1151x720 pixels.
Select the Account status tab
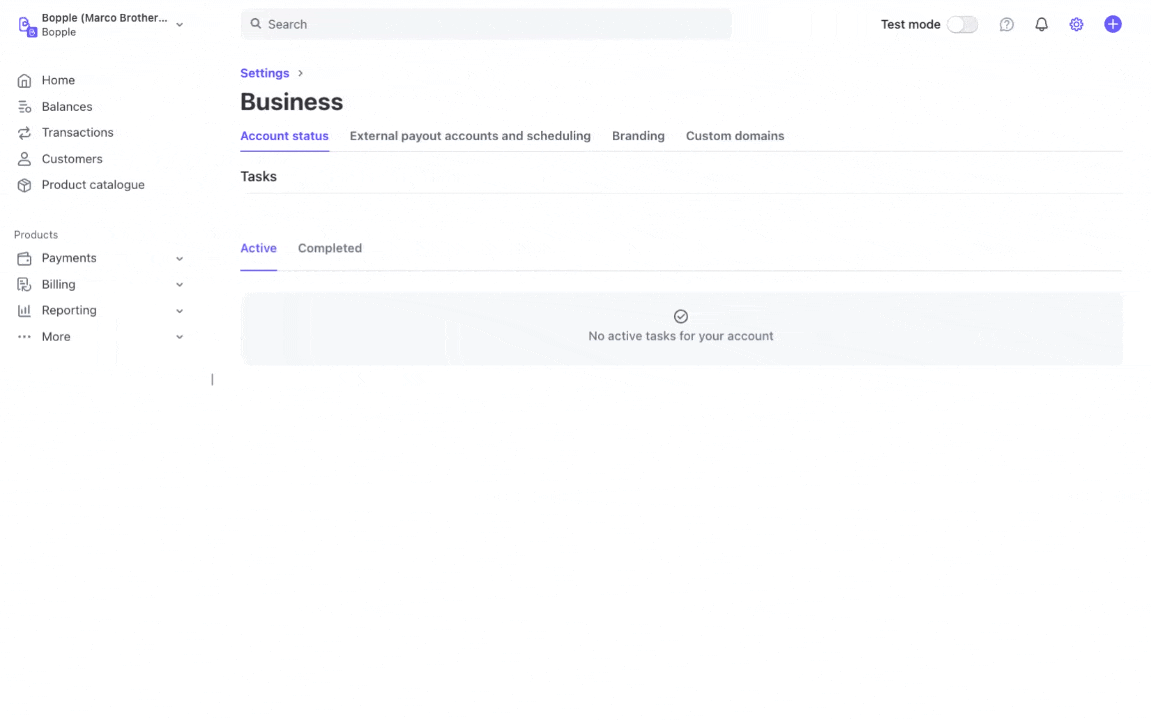point(284,136)
